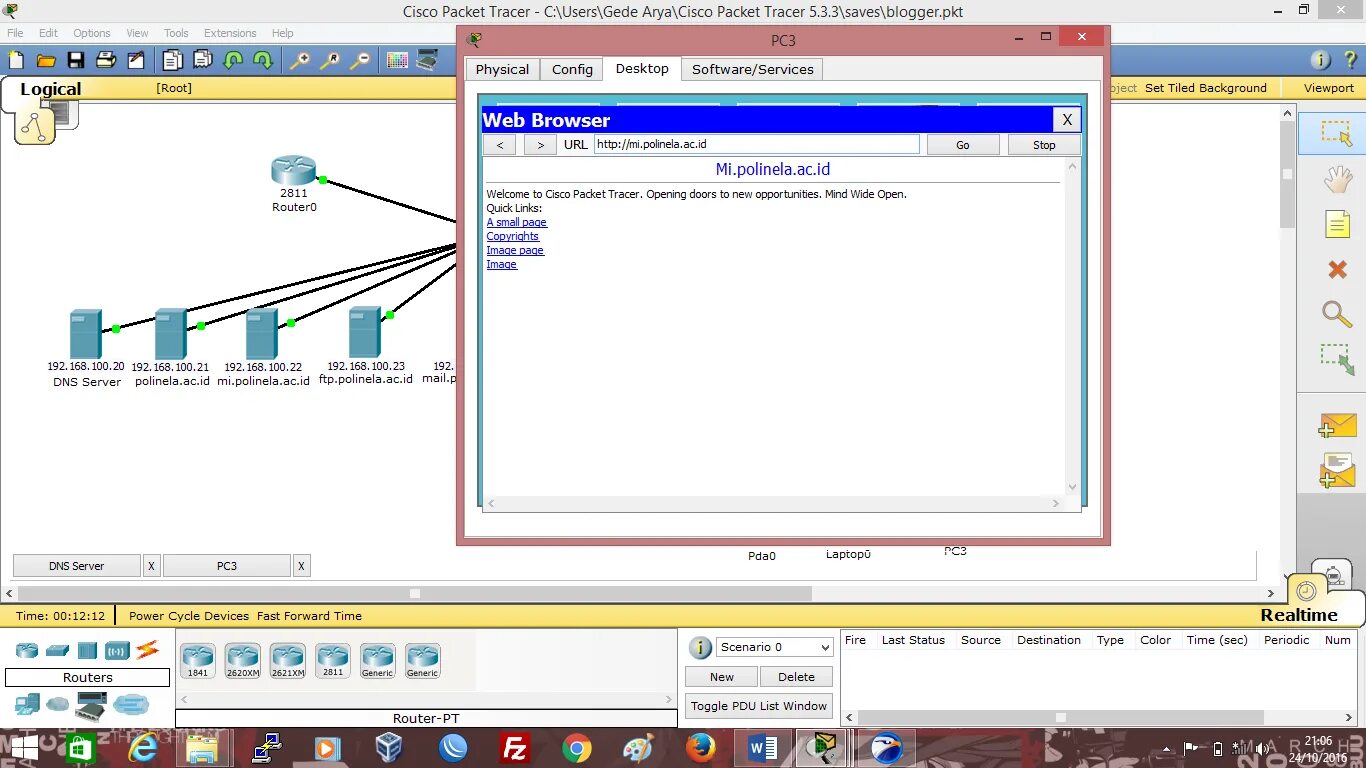Select the Inspect magnifier tool
Image resolution: width=1366 pixels, height=768 pixels.
click(x=1337, y=314)
